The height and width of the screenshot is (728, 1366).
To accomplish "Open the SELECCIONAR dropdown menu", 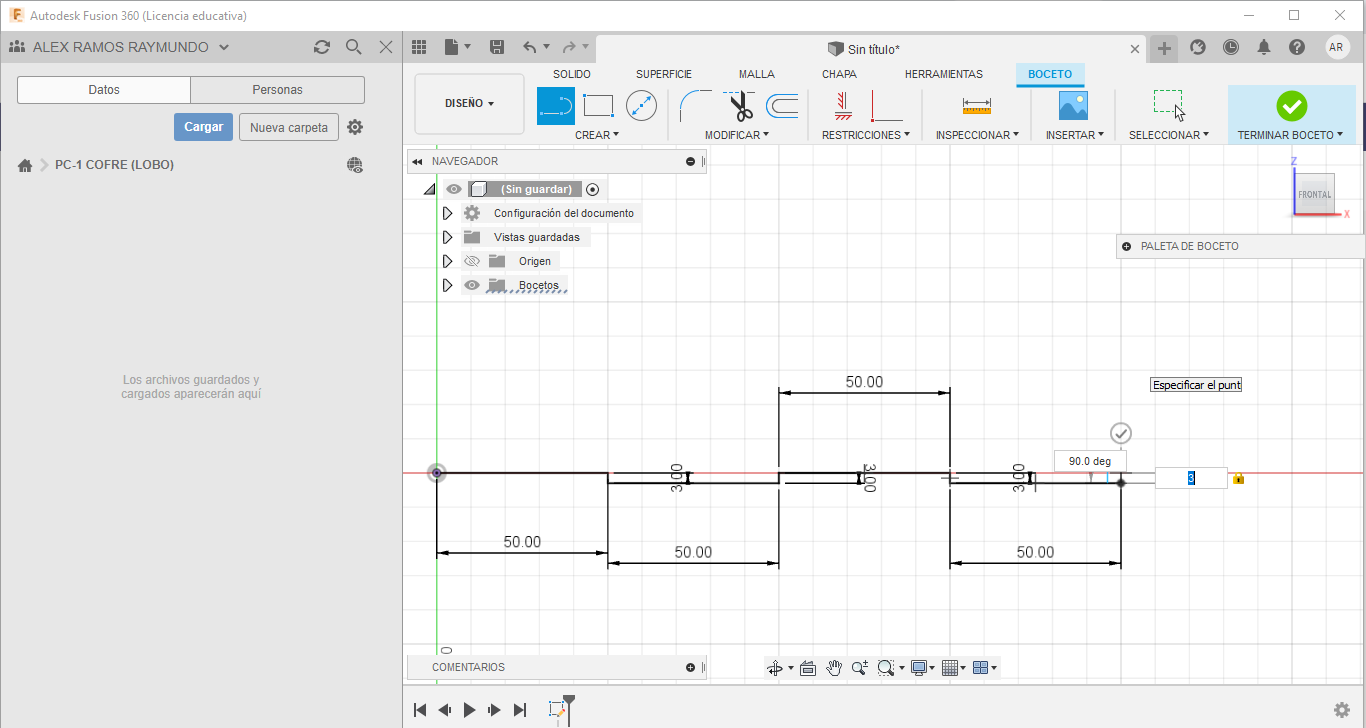I will pyautogui.click(x=1169, y=135).
